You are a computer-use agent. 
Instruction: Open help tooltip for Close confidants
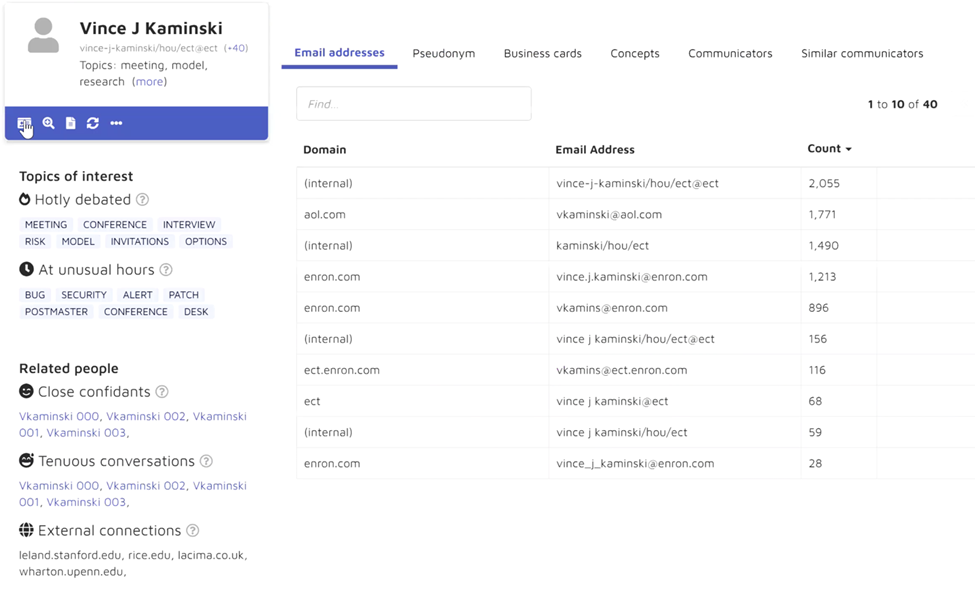coord(162,392)
